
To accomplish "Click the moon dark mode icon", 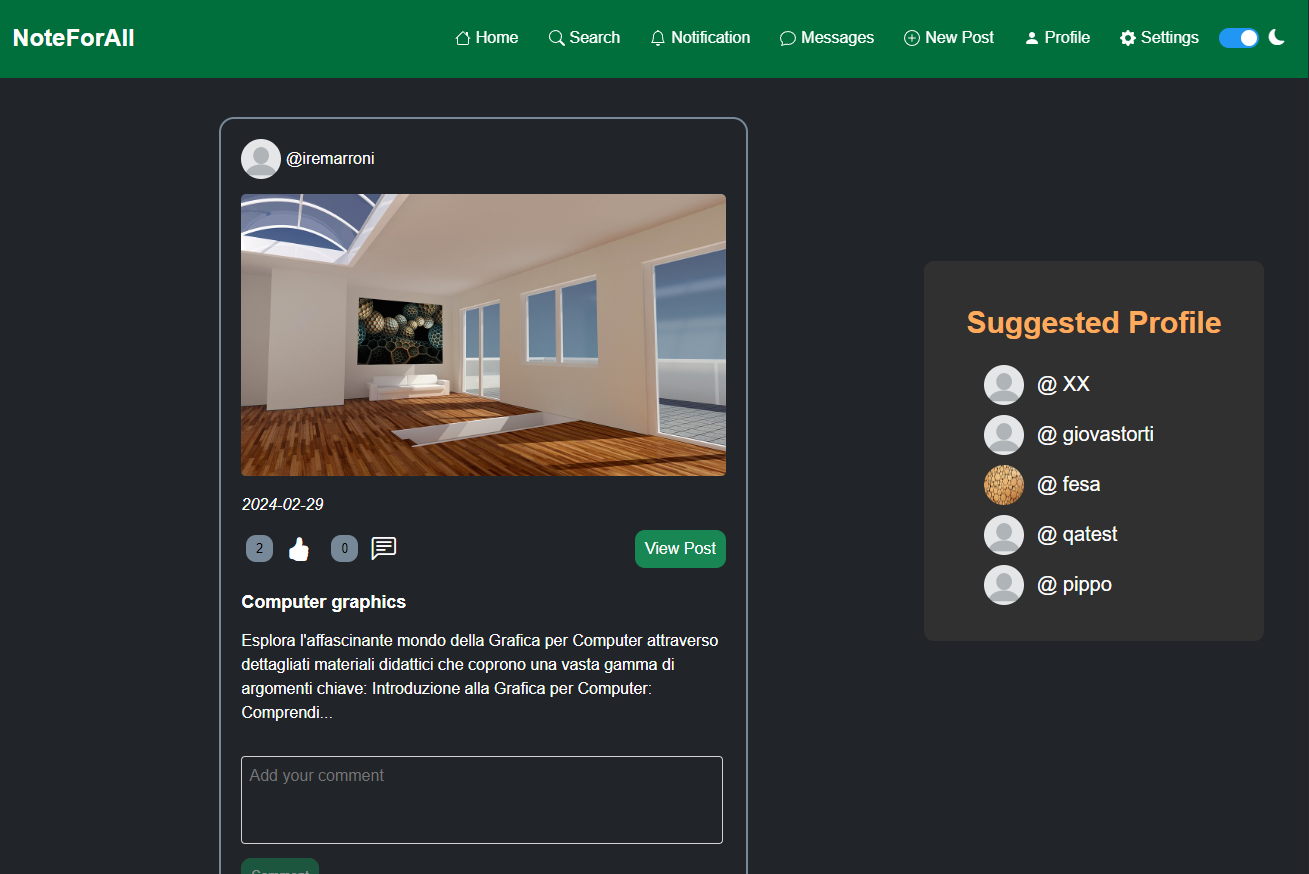I will point(1276,37).
